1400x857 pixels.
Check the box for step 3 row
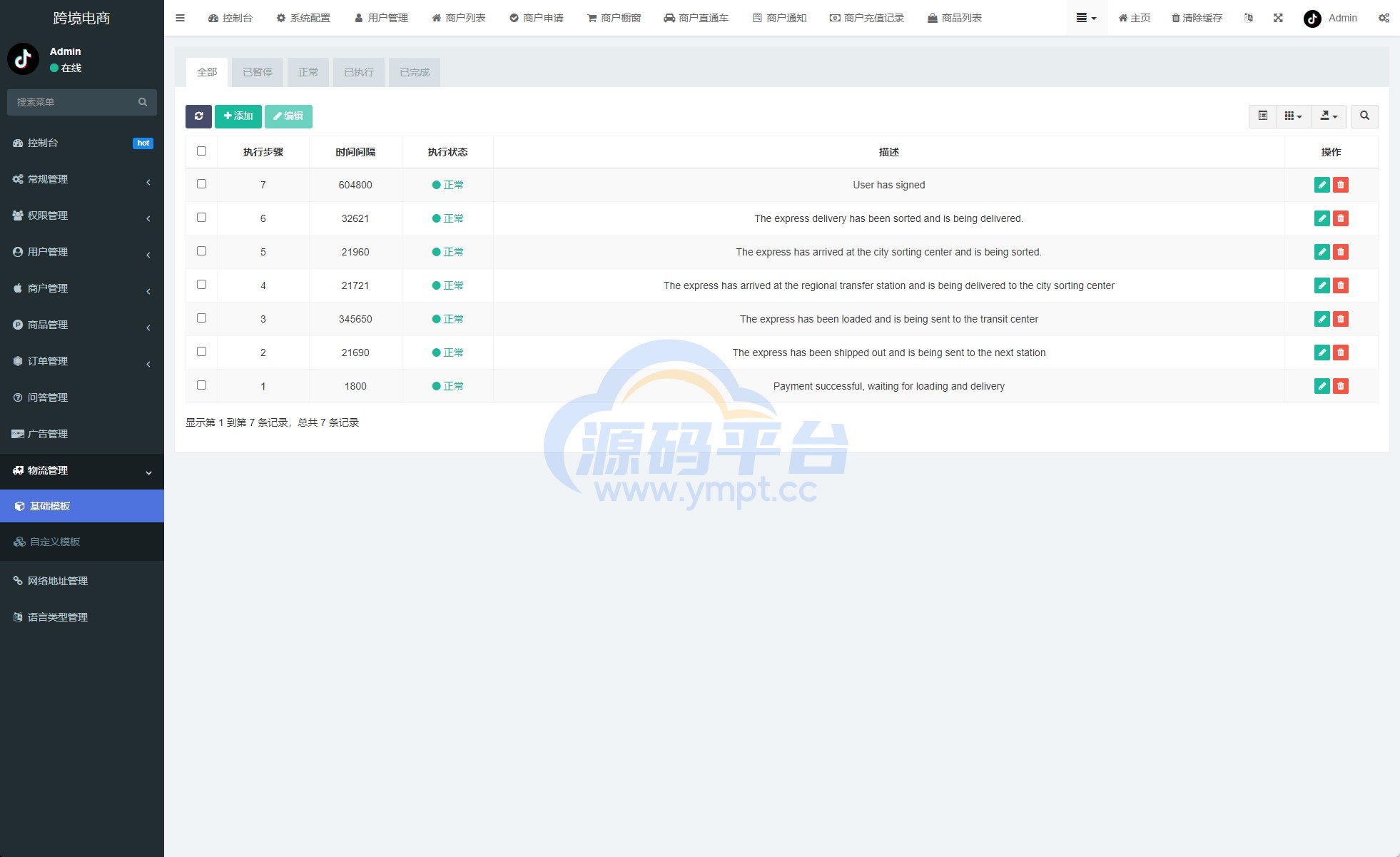[201, 318]
